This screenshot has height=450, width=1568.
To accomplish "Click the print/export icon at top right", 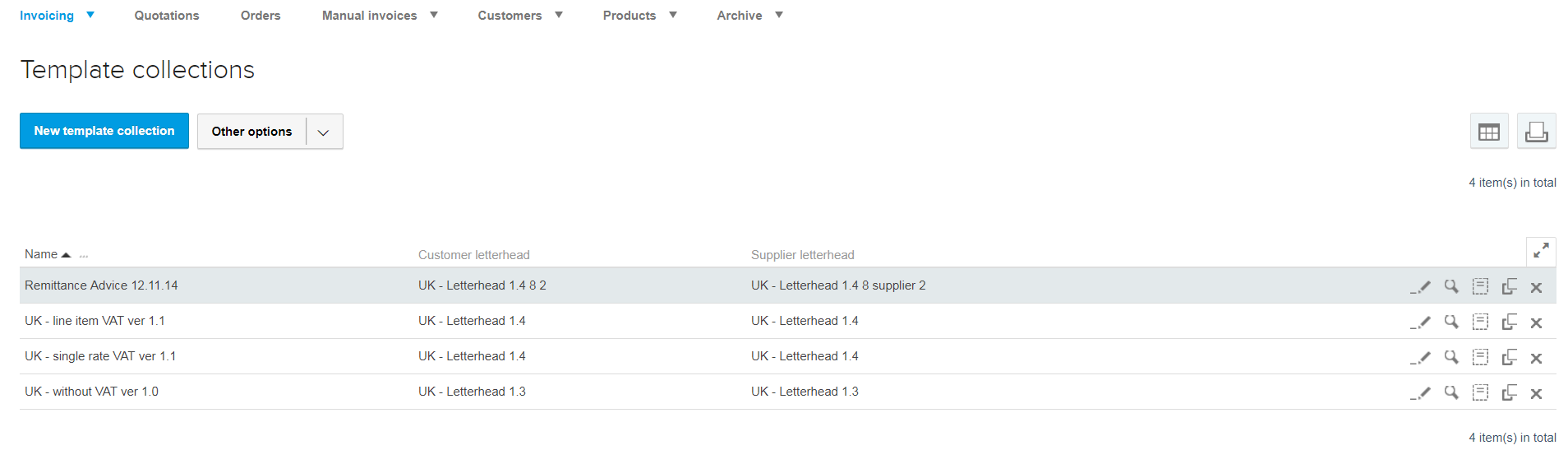I will pos(1536,132).
